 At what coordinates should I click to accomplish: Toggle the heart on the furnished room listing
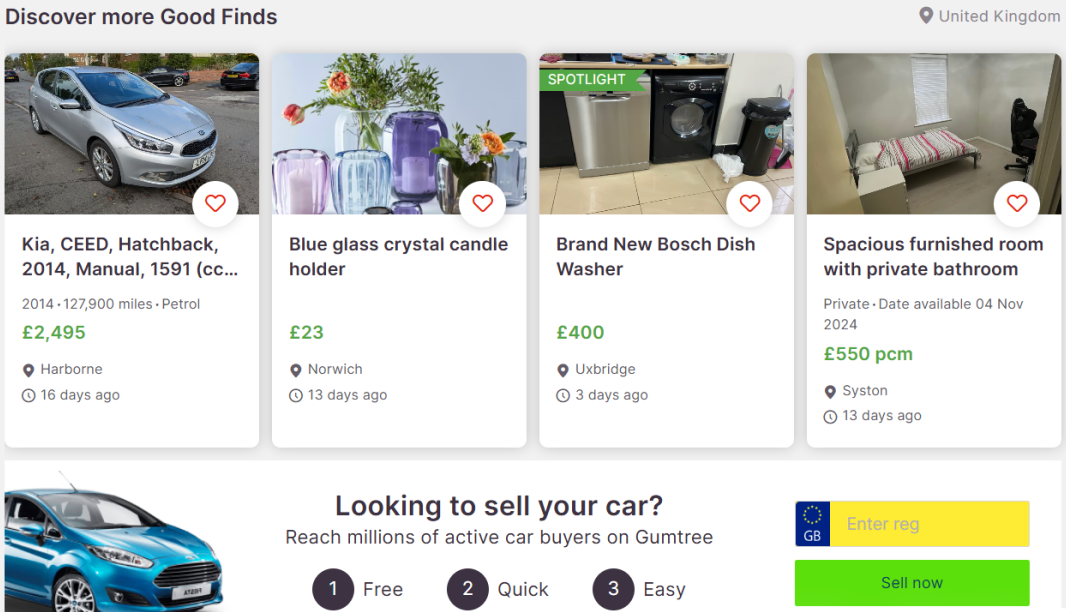click(x=1016, y=203)
